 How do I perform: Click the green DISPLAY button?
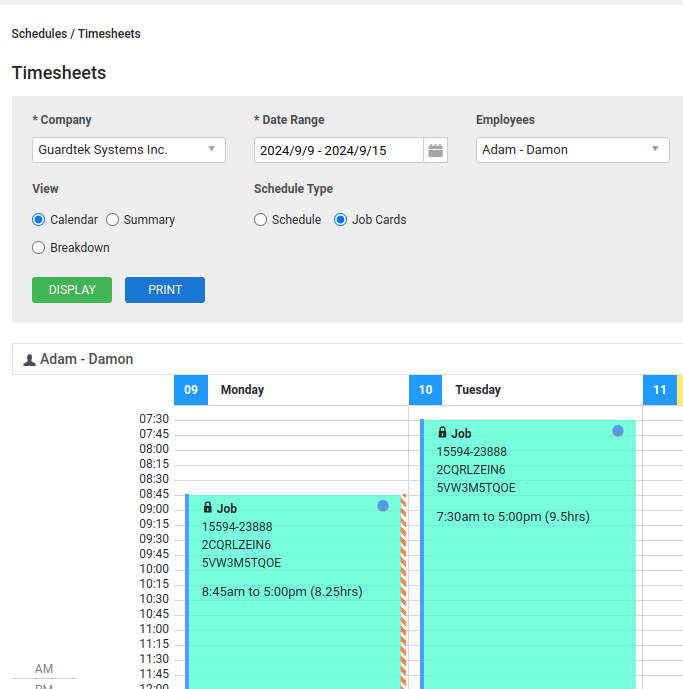[x=72, y=290]
